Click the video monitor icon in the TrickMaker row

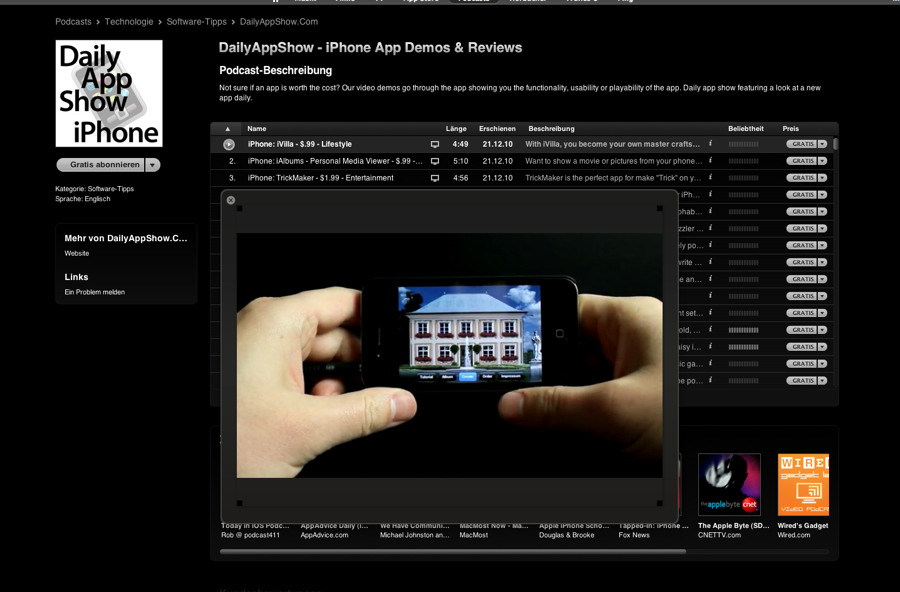[x=435, y=178]
